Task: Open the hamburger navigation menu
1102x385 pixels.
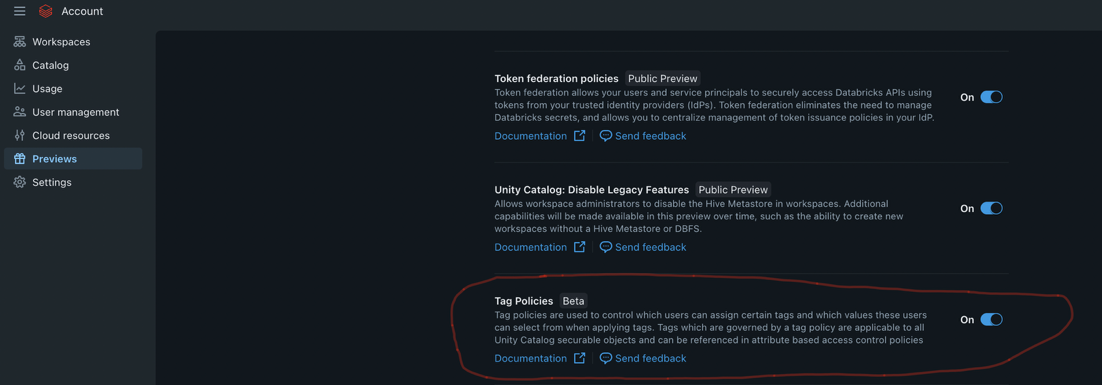Action: (20, 11)
